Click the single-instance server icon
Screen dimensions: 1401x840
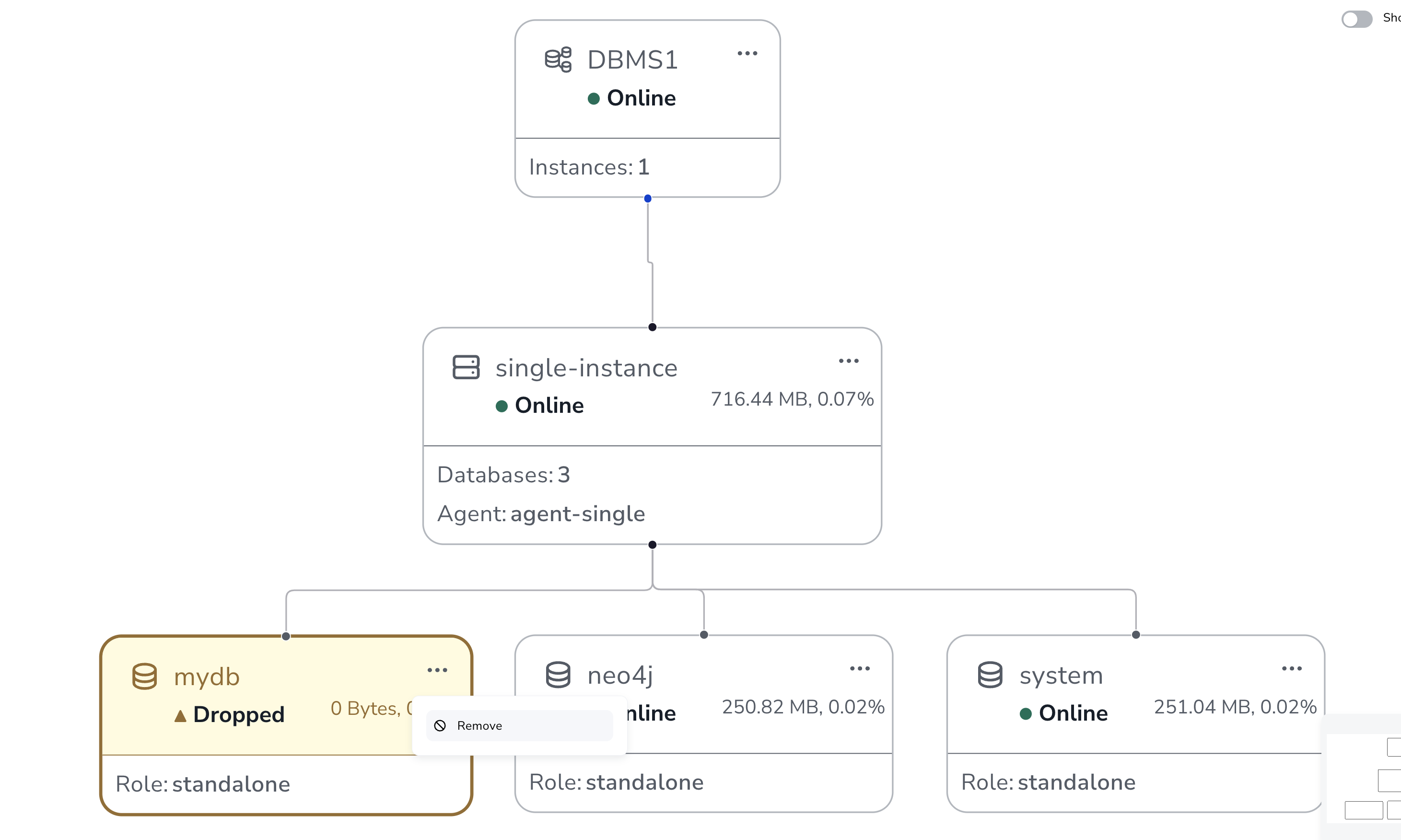466,367
